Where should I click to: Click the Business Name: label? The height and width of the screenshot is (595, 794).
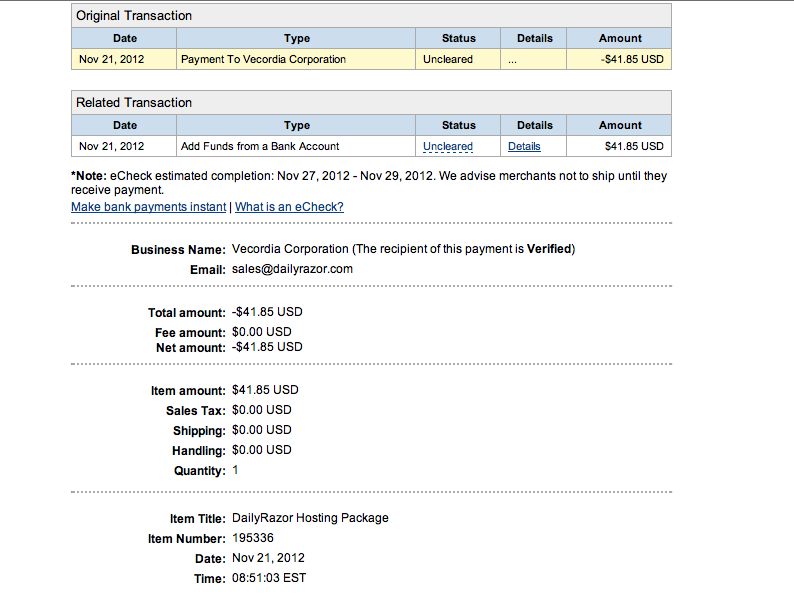(x=178, y=250)
